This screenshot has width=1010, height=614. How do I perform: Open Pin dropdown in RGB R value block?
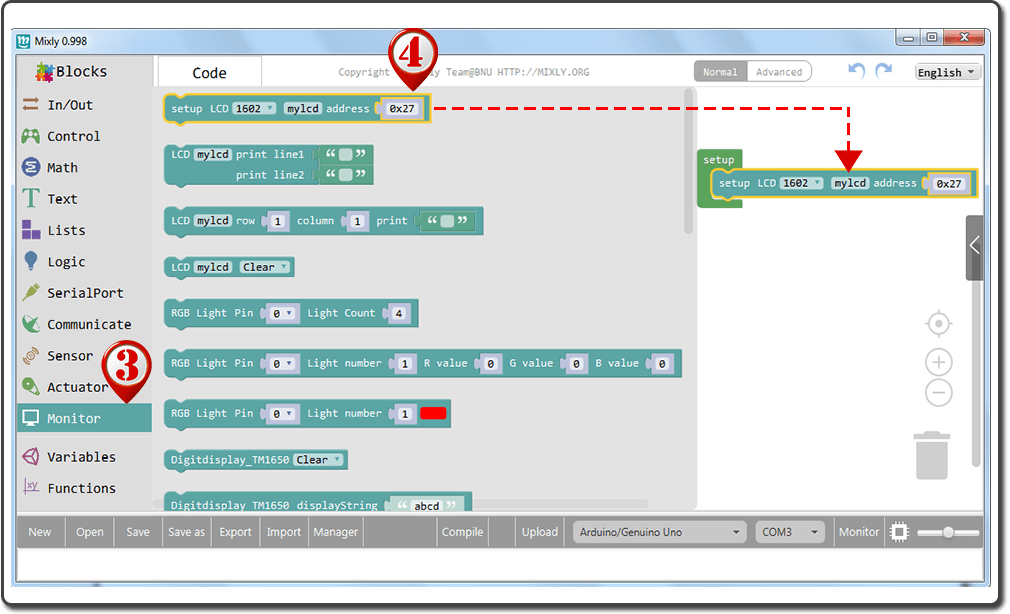coord(281,363)
